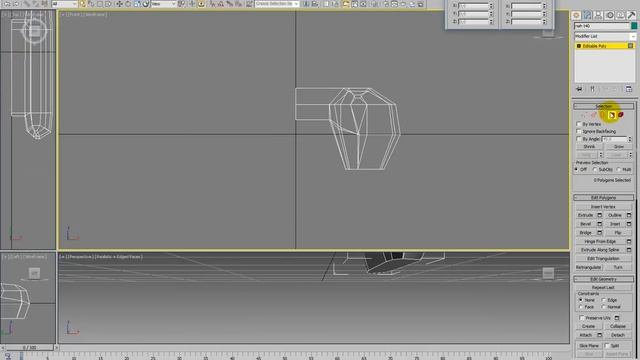Open Bridge settings box
The width and height of the screenshot is (640, 360).
600,233
